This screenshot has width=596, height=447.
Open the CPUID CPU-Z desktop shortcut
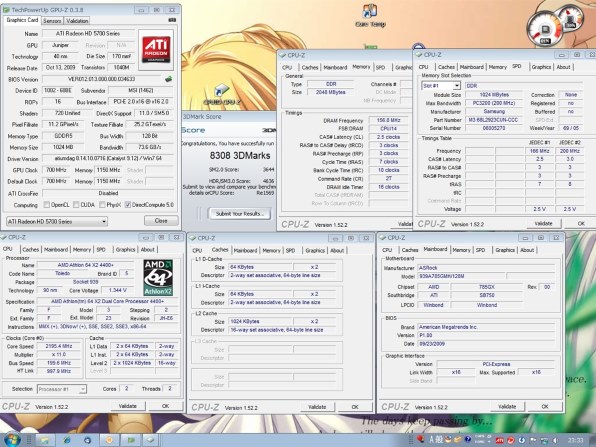coord(222,95)
